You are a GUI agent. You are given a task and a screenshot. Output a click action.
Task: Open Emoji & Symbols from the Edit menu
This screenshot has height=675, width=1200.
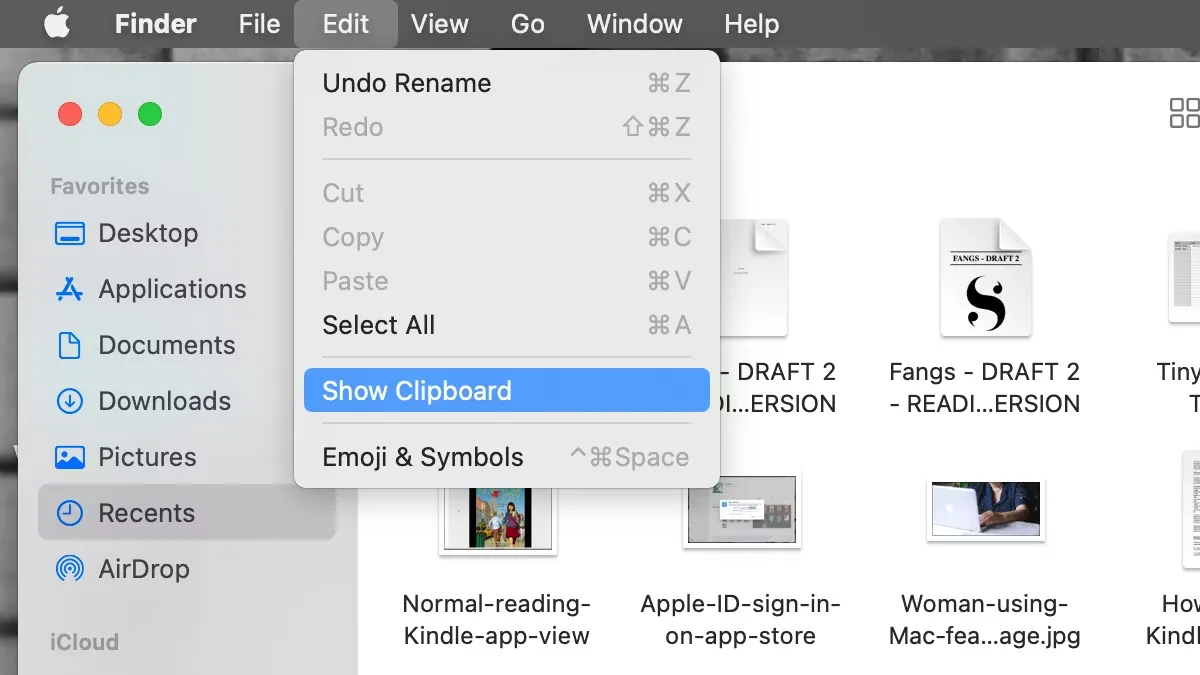506,457
